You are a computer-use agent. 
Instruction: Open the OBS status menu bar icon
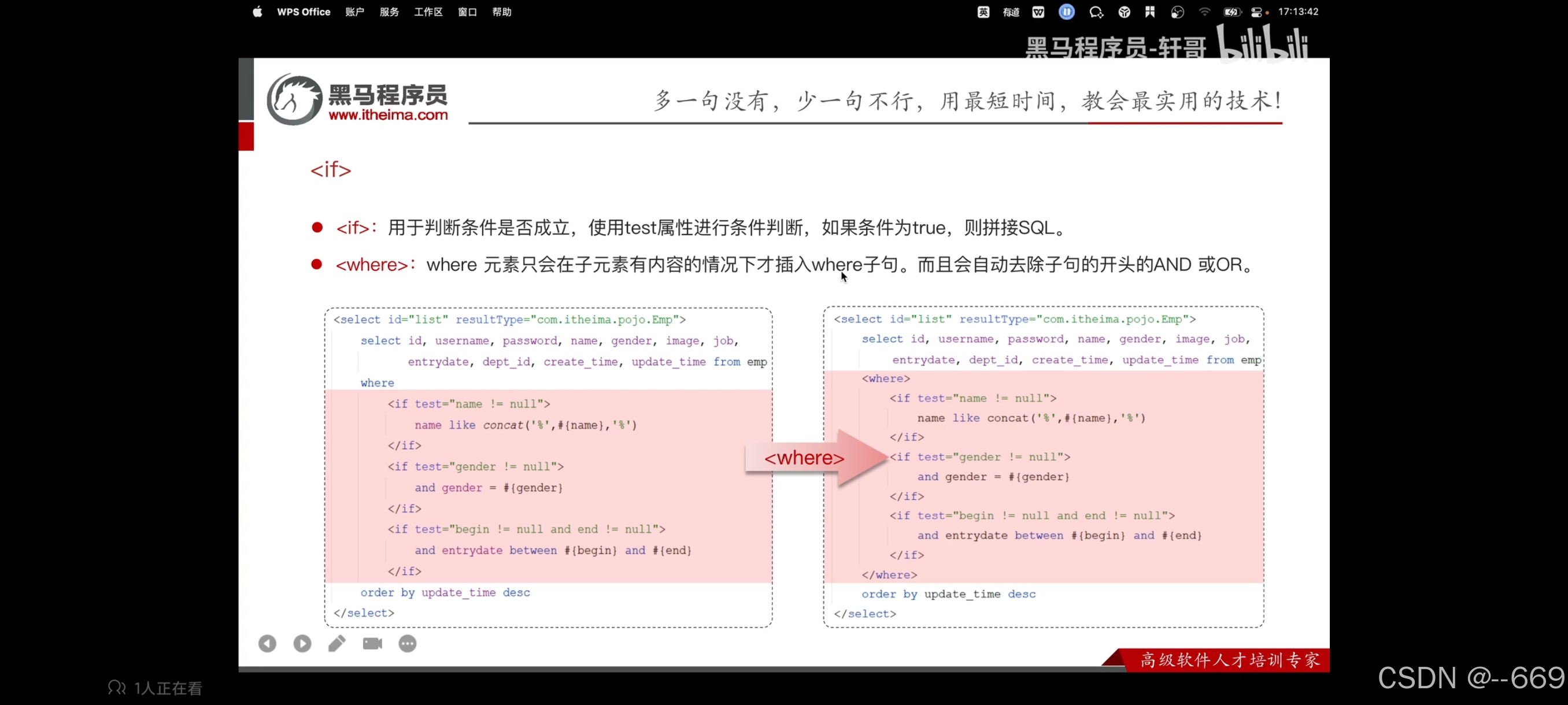[x=1177, y=12]
